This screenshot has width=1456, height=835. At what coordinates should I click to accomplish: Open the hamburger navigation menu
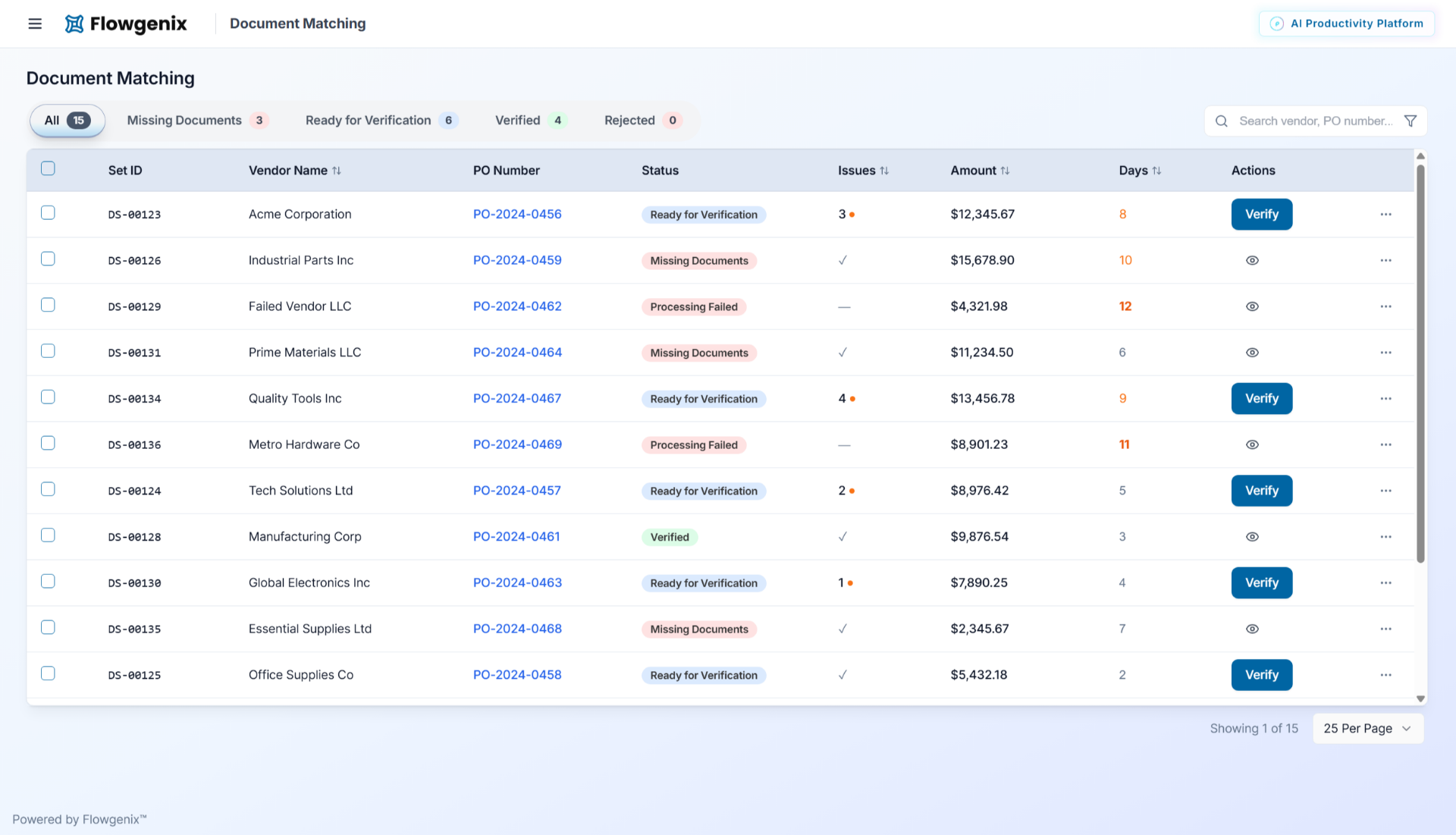click(35, 24)
